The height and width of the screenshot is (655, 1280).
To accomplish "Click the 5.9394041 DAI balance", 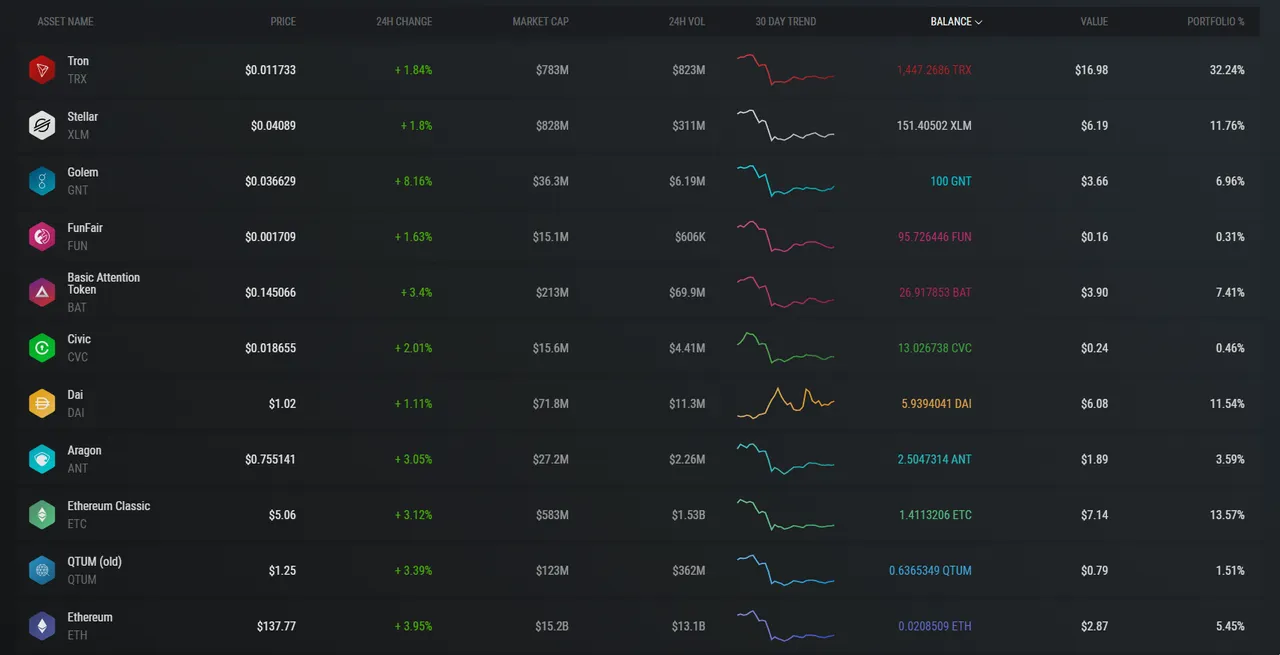I will pos(936,404).
